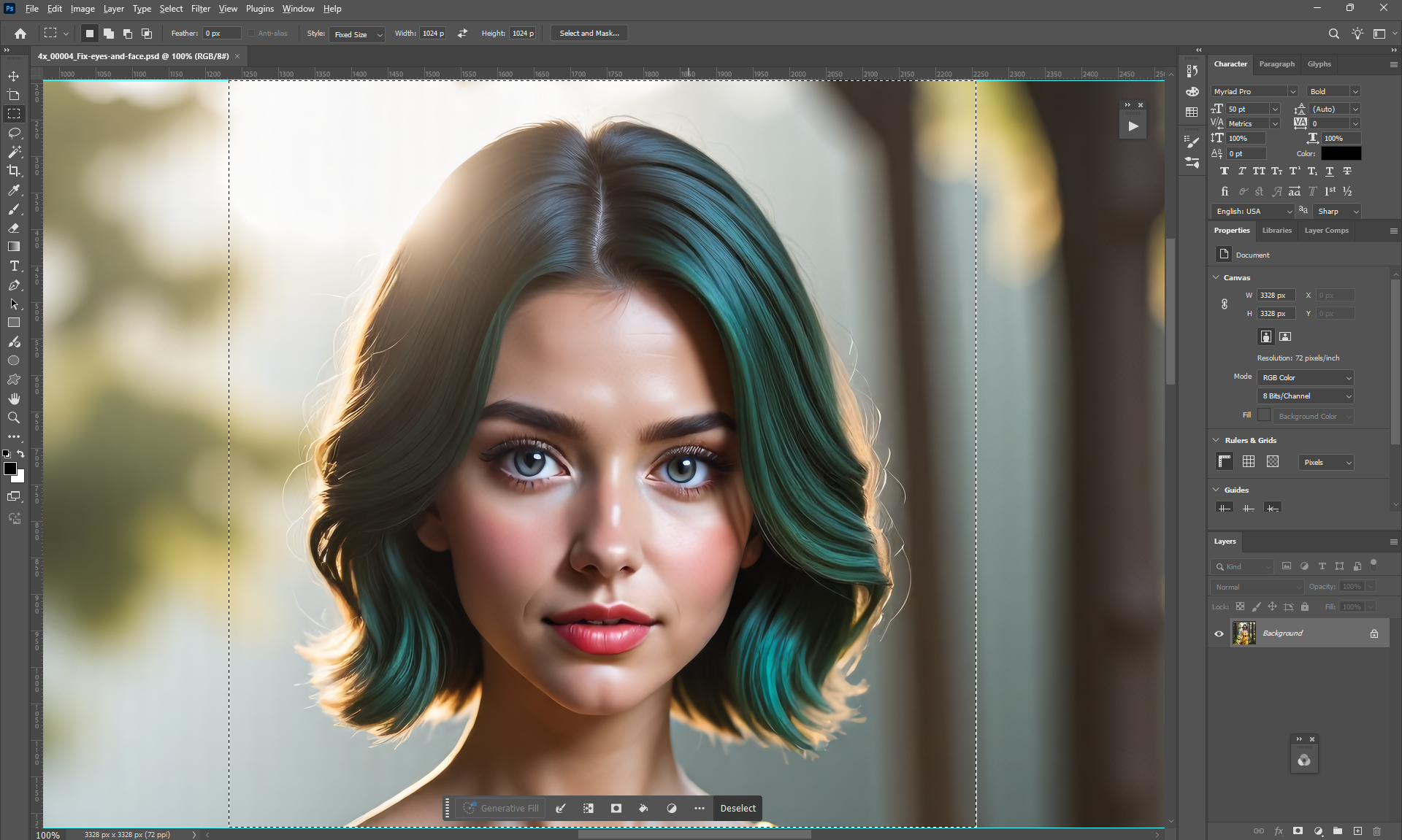Screen dimensions: 1402x840
Task: Select the Gradient tool
Action: click(14, 247)
